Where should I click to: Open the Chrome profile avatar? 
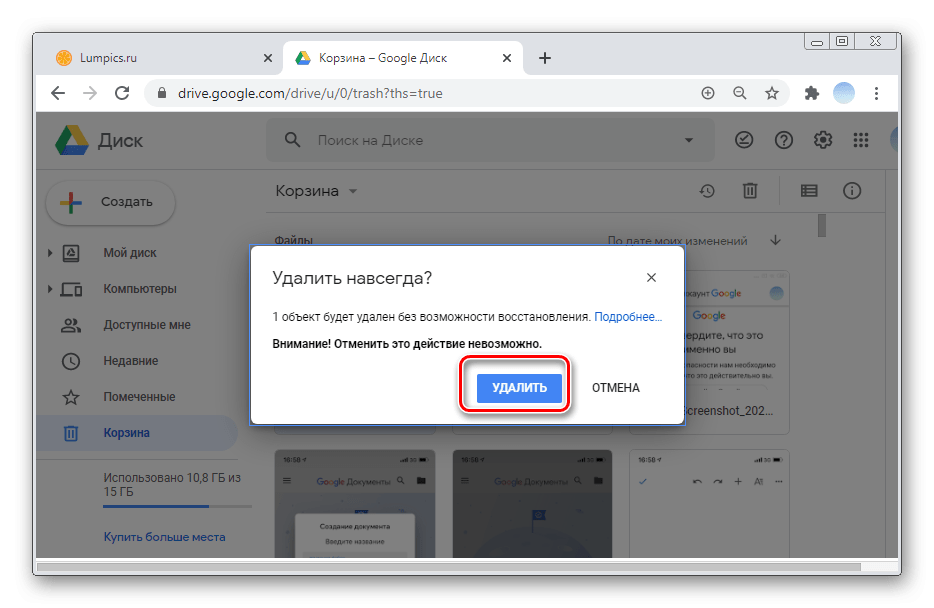click(843, 93)
